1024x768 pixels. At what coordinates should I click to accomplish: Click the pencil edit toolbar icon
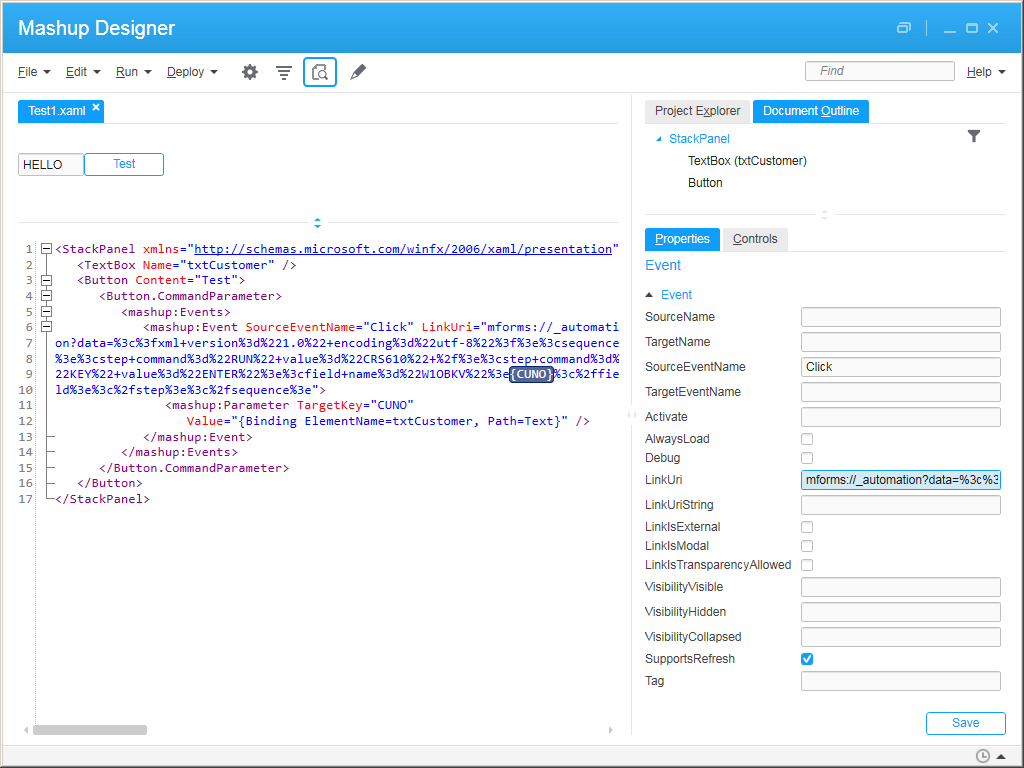click(x=358, y=72)
